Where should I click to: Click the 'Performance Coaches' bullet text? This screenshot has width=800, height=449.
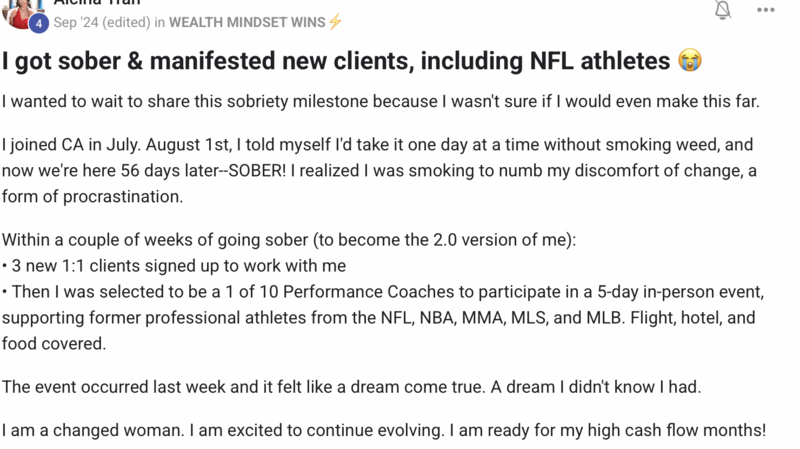coord(383,318)
